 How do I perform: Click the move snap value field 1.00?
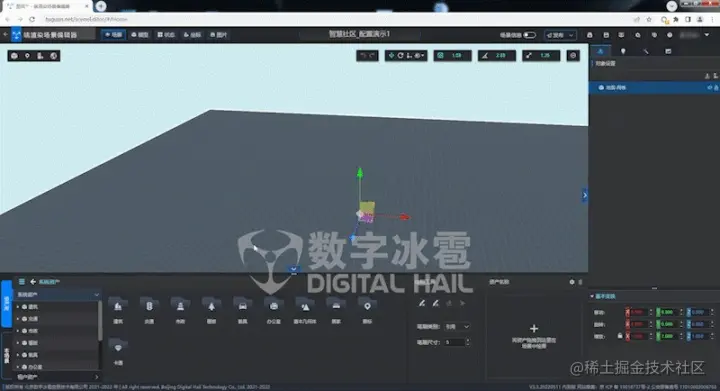point(456,56)
